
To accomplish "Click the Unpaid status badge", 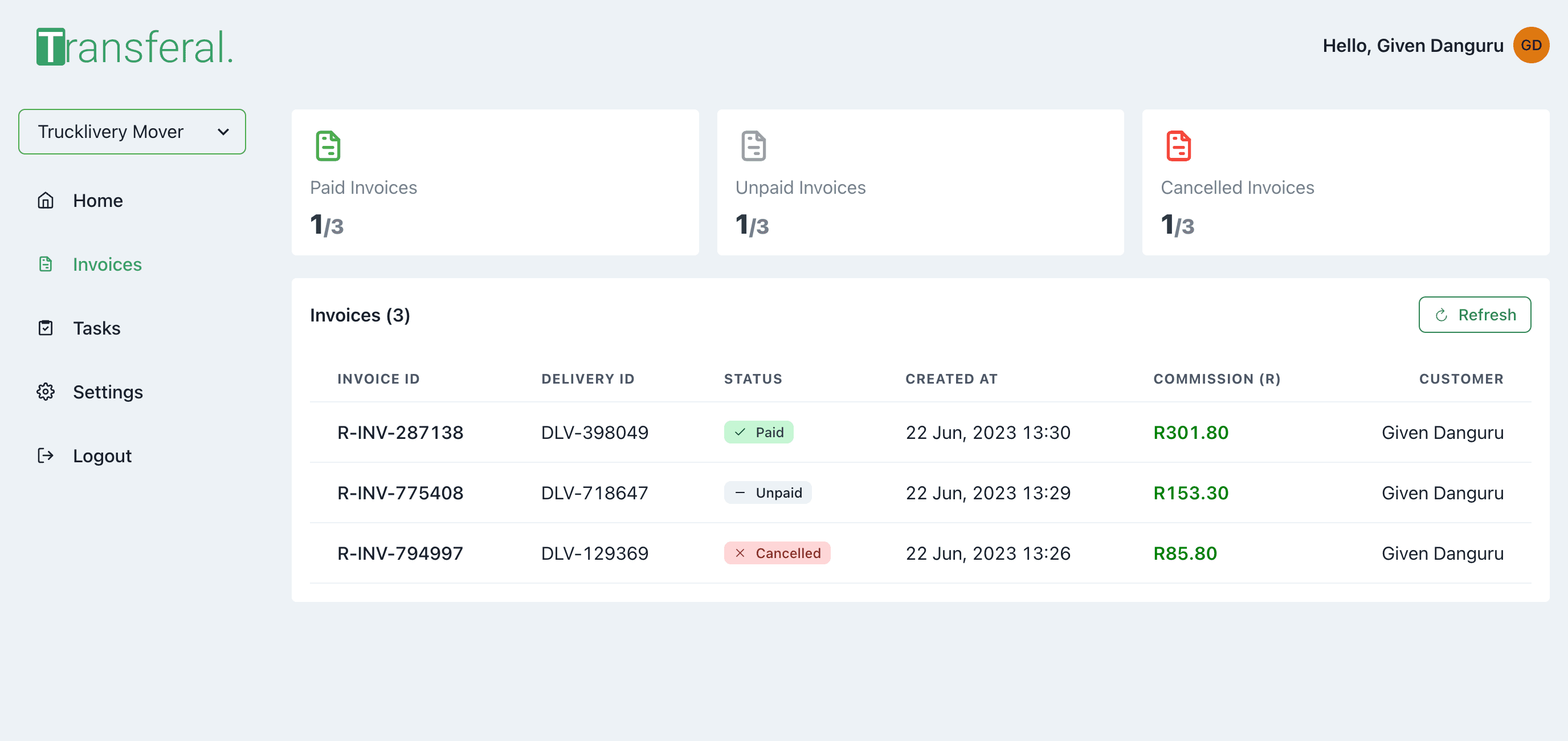I will coord(767,492).
